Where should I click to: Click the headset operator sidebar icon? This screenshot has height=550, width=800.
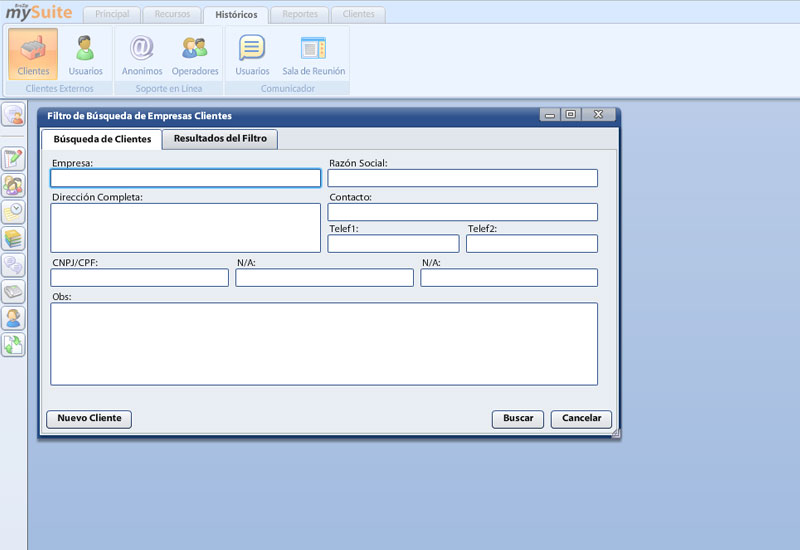pos(14,318)
